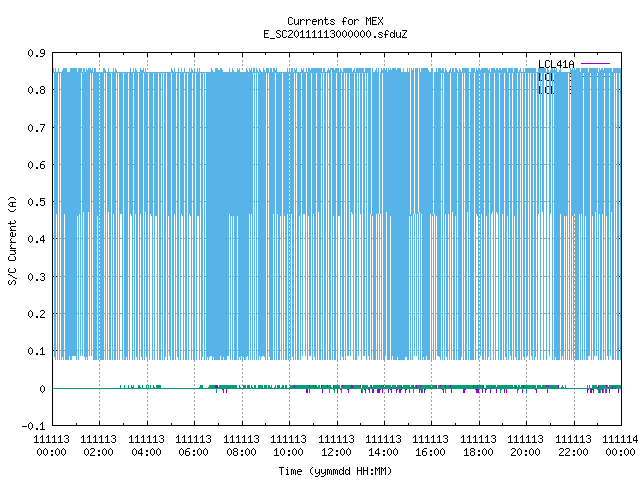Click the y-axis tick value 0.7
Screen dimensions: 640x480
click(37, 128)
